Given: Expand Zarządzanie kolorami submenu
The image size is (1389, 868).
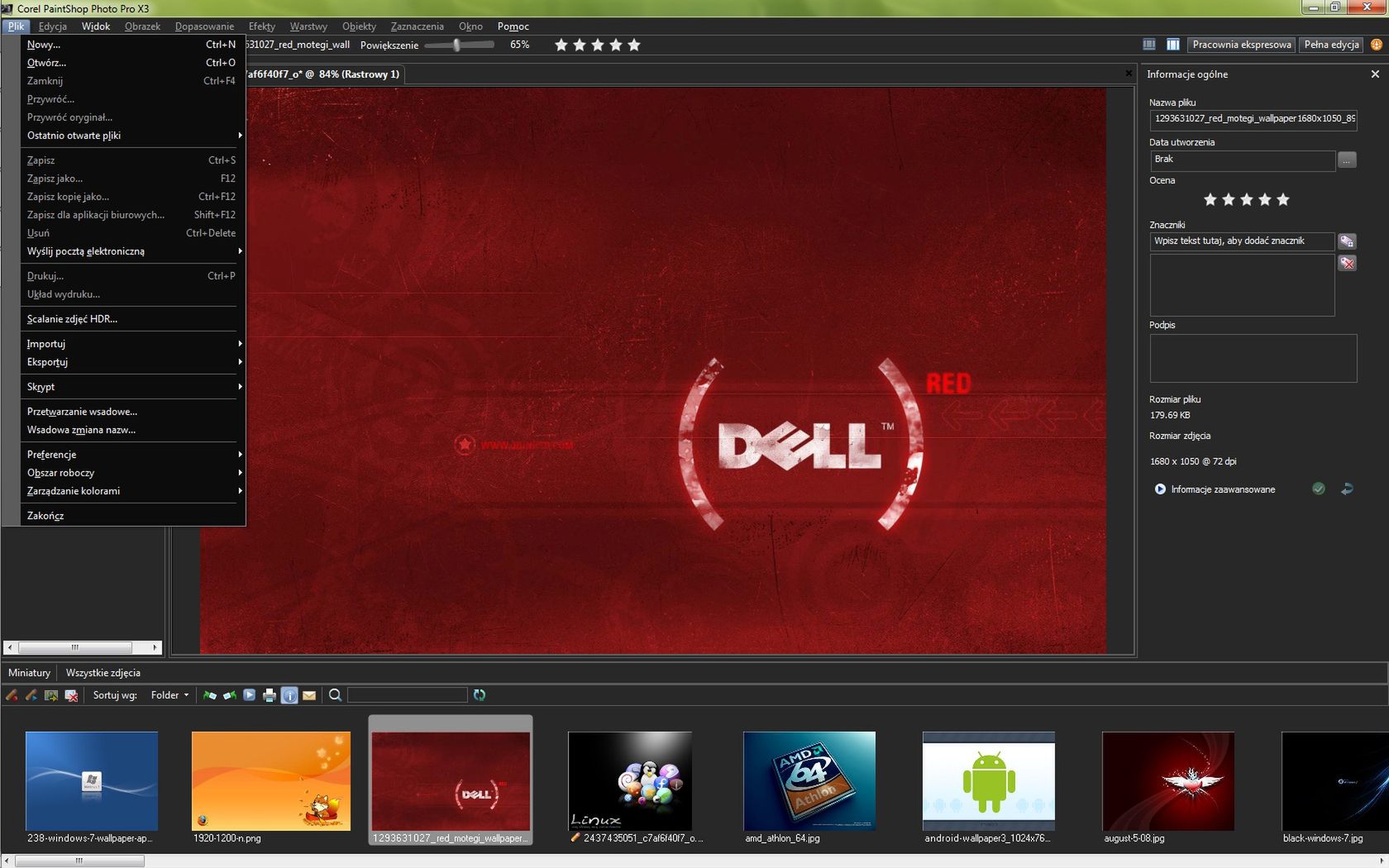Looking at the screenshot, I should (132, 491).
